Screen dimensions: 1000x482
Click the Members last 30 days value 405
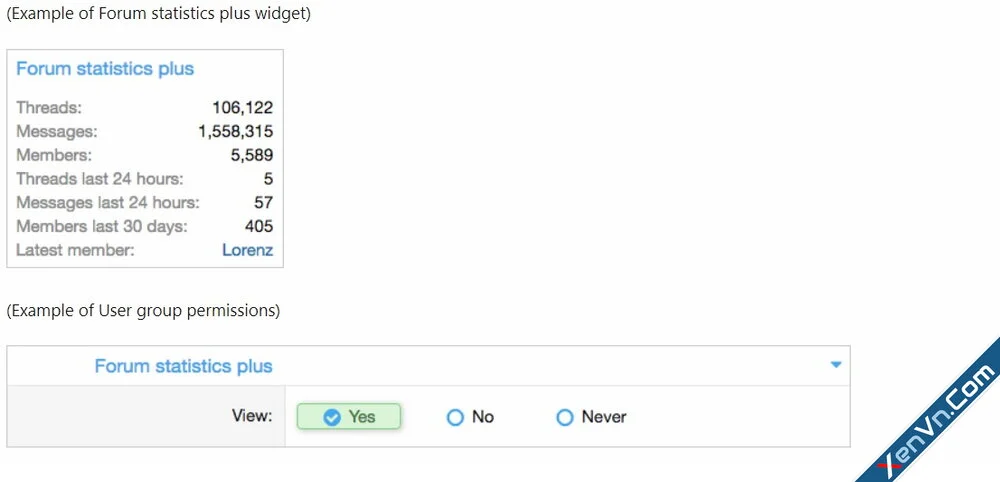[x=259, y=226]
